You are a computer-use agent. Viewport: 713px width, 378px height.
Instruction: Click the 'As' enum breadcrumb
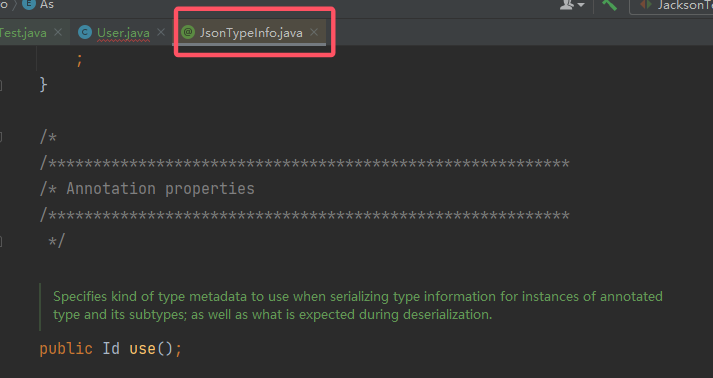coord(47,5)
